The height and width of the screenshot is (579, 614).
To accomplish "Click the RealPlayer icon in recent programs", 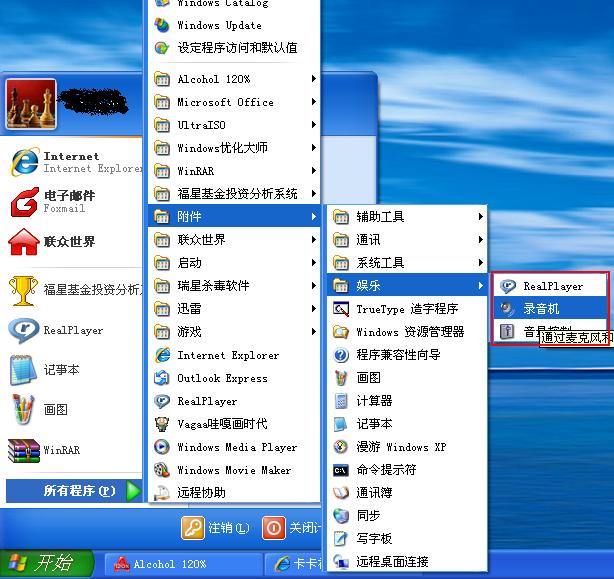I will [x=24, y=330].
